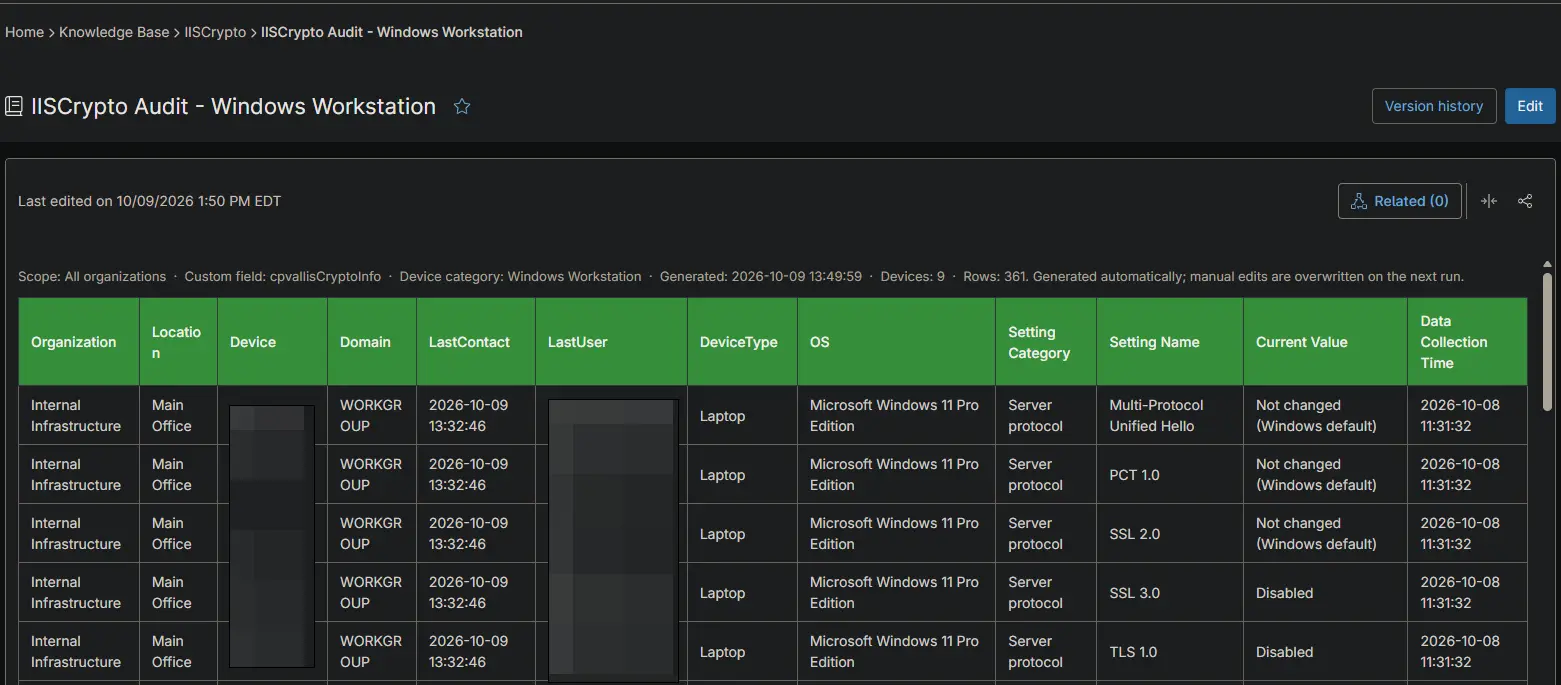The height and width of the screenshot is (685, 1561).
Task: Click the Not changed value in the PCT 1.0 row
Action: point(1316,475)
